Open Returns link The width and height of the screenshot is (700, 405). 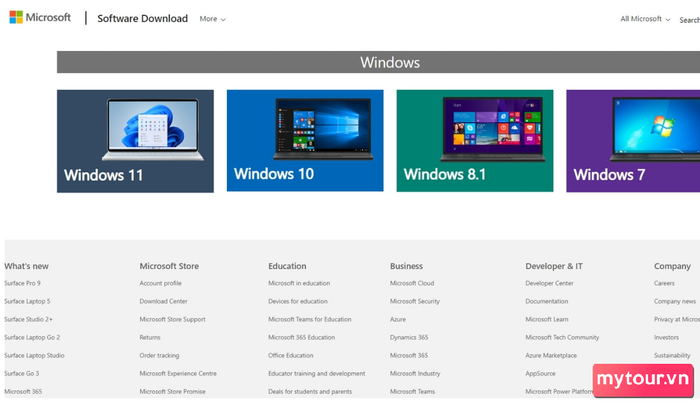pos(150,337)
